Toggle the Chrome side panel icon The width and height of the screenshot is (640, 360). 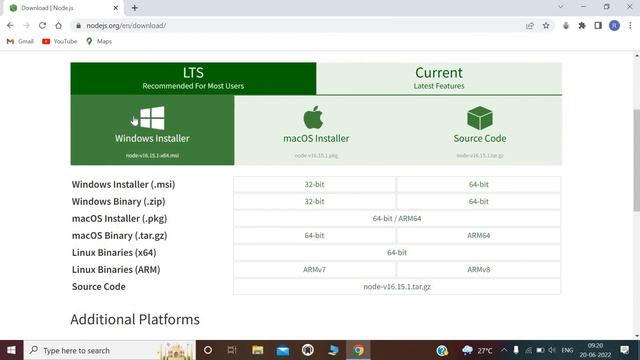pos(598,25)
